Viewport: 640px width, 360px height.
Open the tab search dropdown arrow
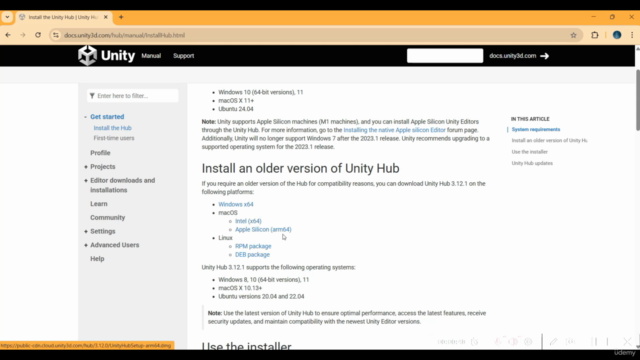pos(7,17)
